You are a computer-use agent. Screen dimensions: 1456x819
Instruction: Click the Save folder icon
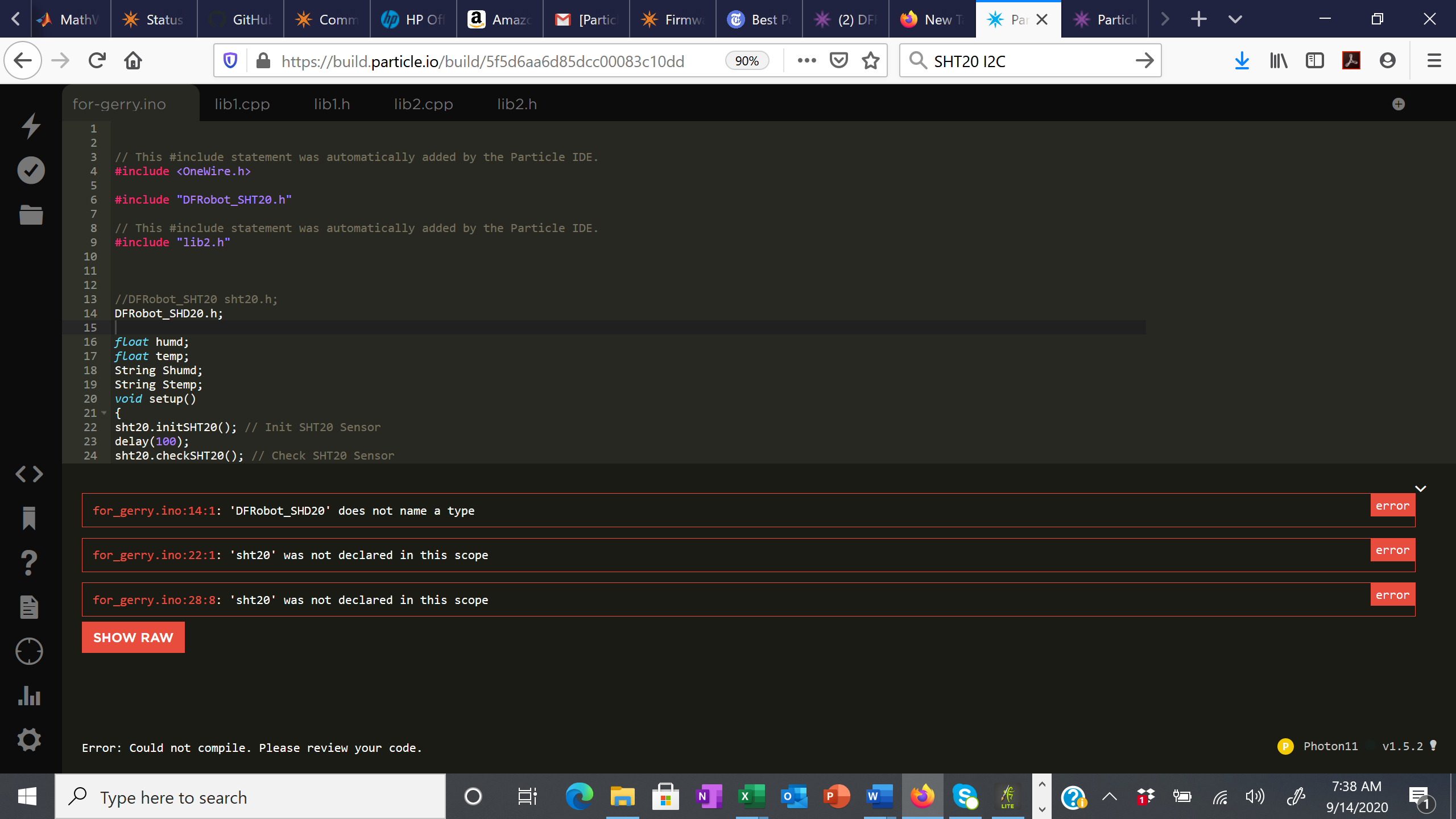tap(31, 215)
